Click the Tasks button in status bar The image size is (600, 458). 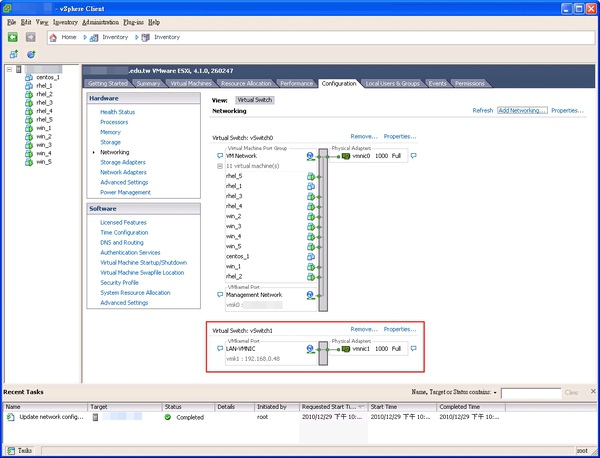click(20, 450)
